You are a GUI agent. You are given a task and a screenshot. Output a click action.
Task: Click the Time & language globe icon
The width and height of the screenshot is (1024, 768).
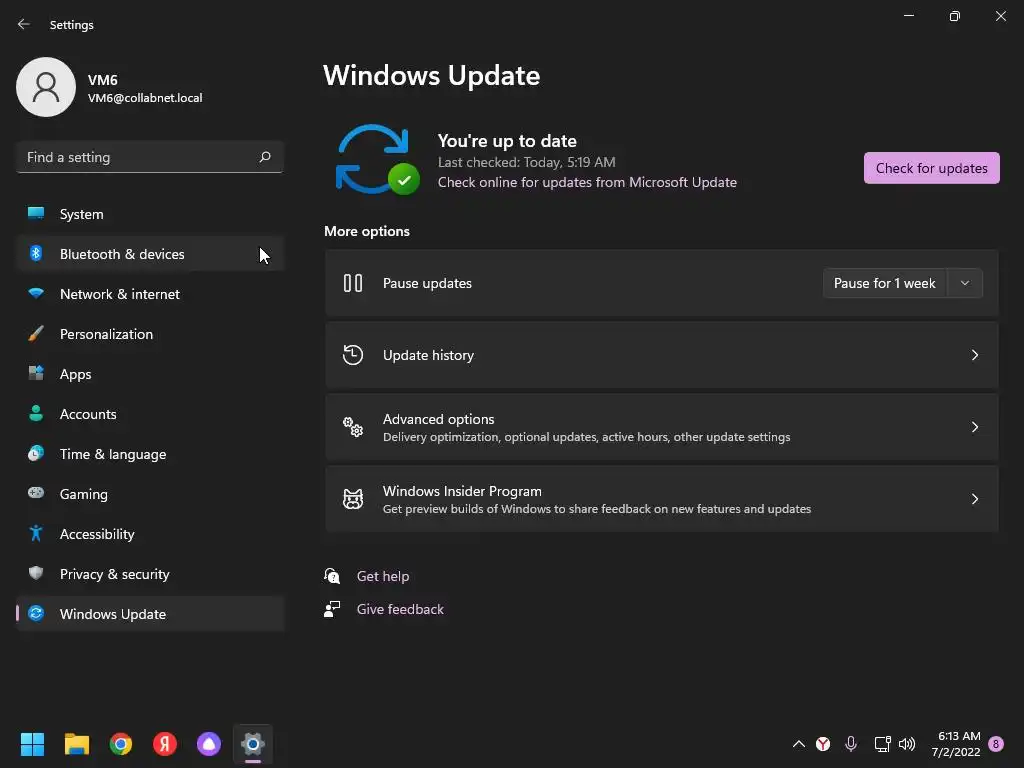(x=36, y=453)
